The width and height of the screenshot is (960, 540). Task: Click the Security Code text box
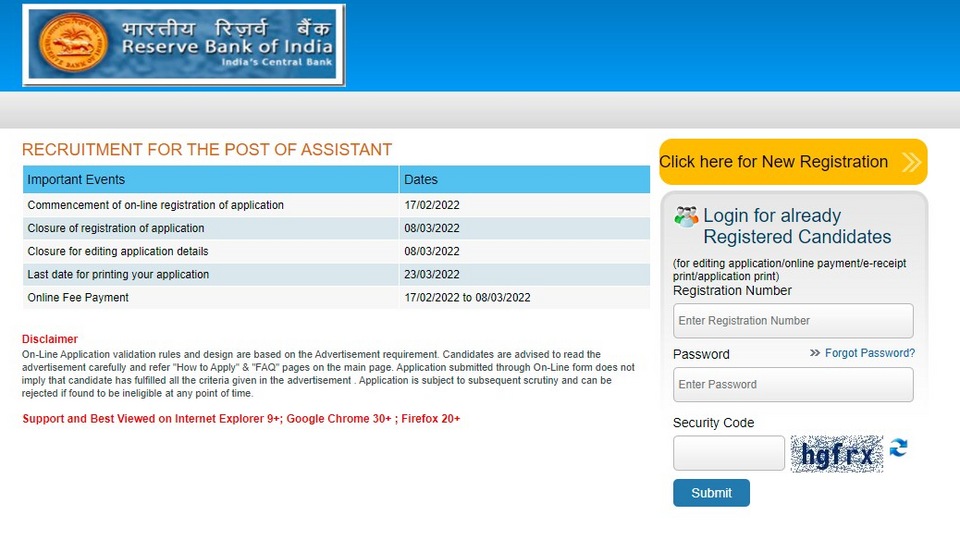coord(729,453)
